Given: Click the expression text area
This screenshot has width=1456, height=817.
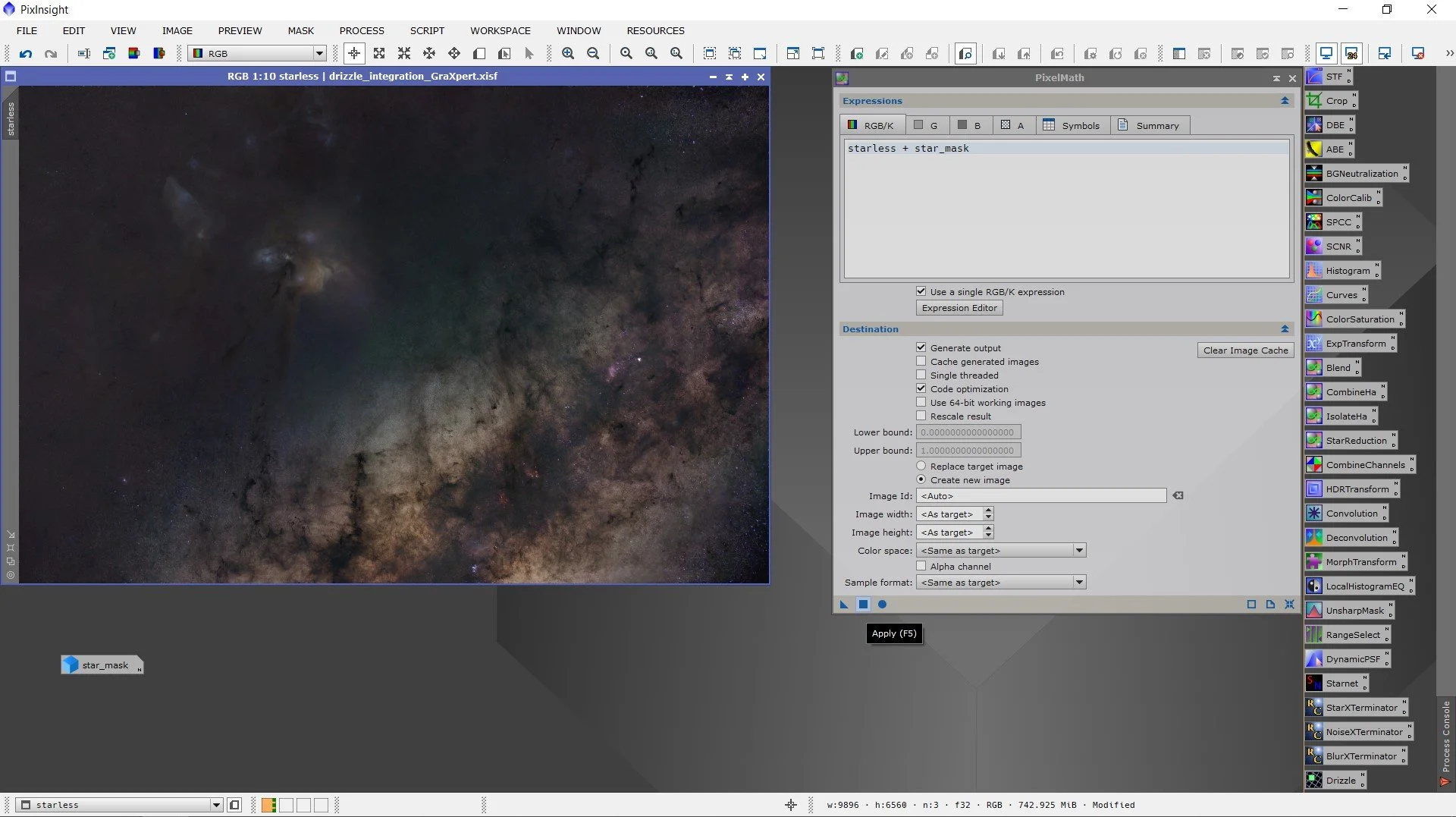Looking at the screenshot, I should 1067,209.
